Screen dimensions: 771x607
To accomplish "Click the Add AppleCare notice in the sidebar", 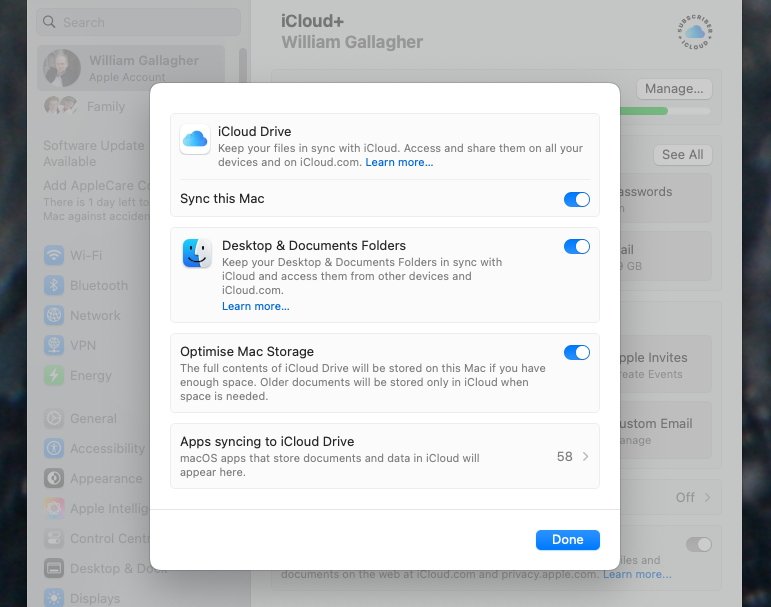I will point(96,201).
